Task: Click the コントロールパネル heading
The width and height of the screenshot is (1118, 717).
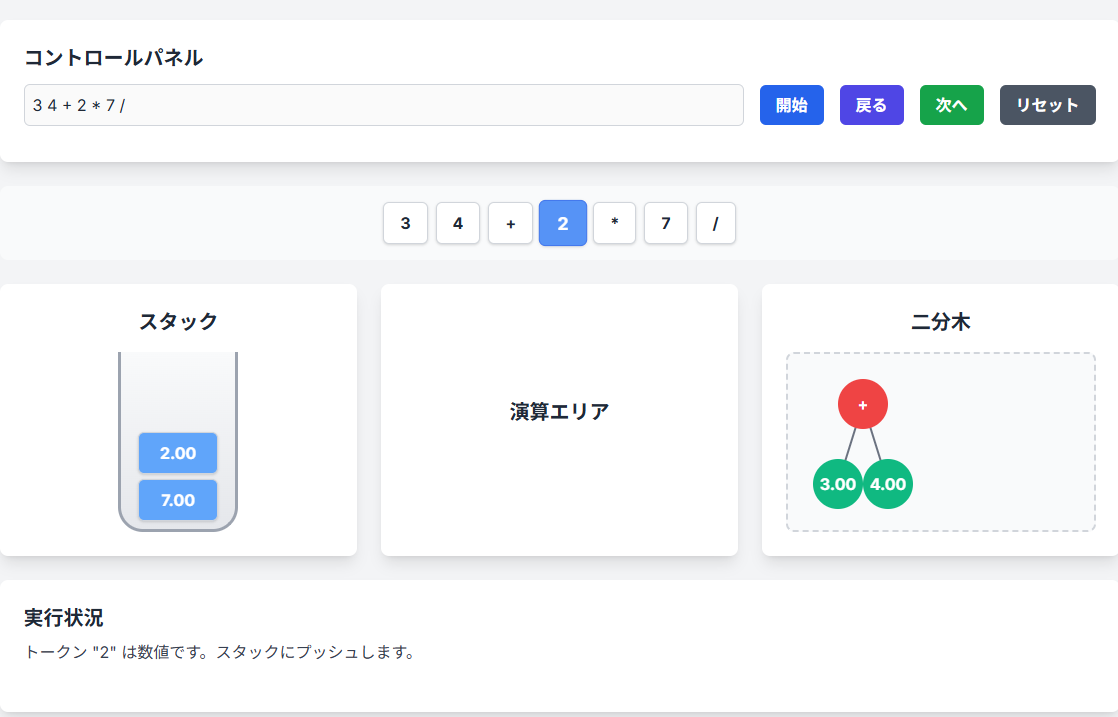Action: tap(113, 58)
